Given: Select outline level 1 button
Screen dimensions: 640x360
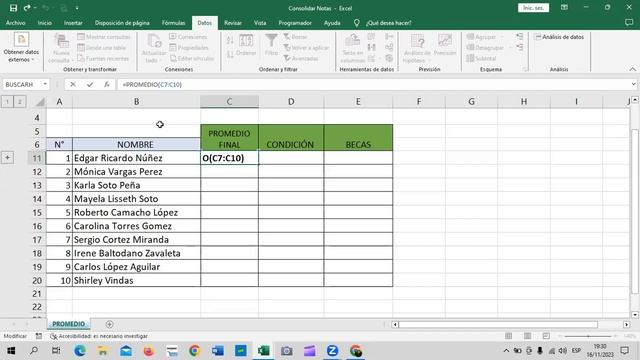Looking at the screenshot, I should [x=7, y=102].
